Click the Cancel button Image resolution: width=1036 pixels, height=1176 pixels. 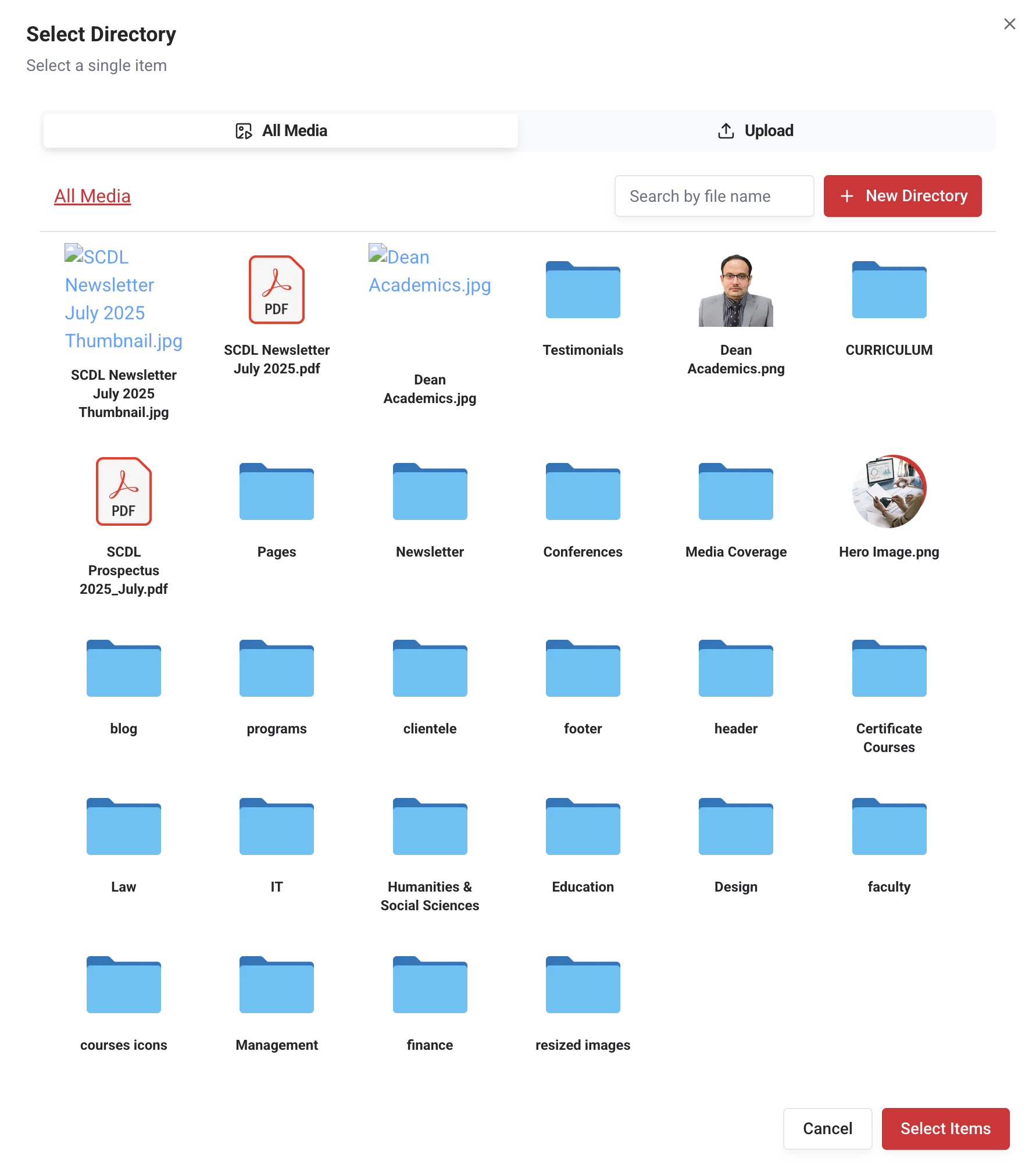tap(827, 1128)
